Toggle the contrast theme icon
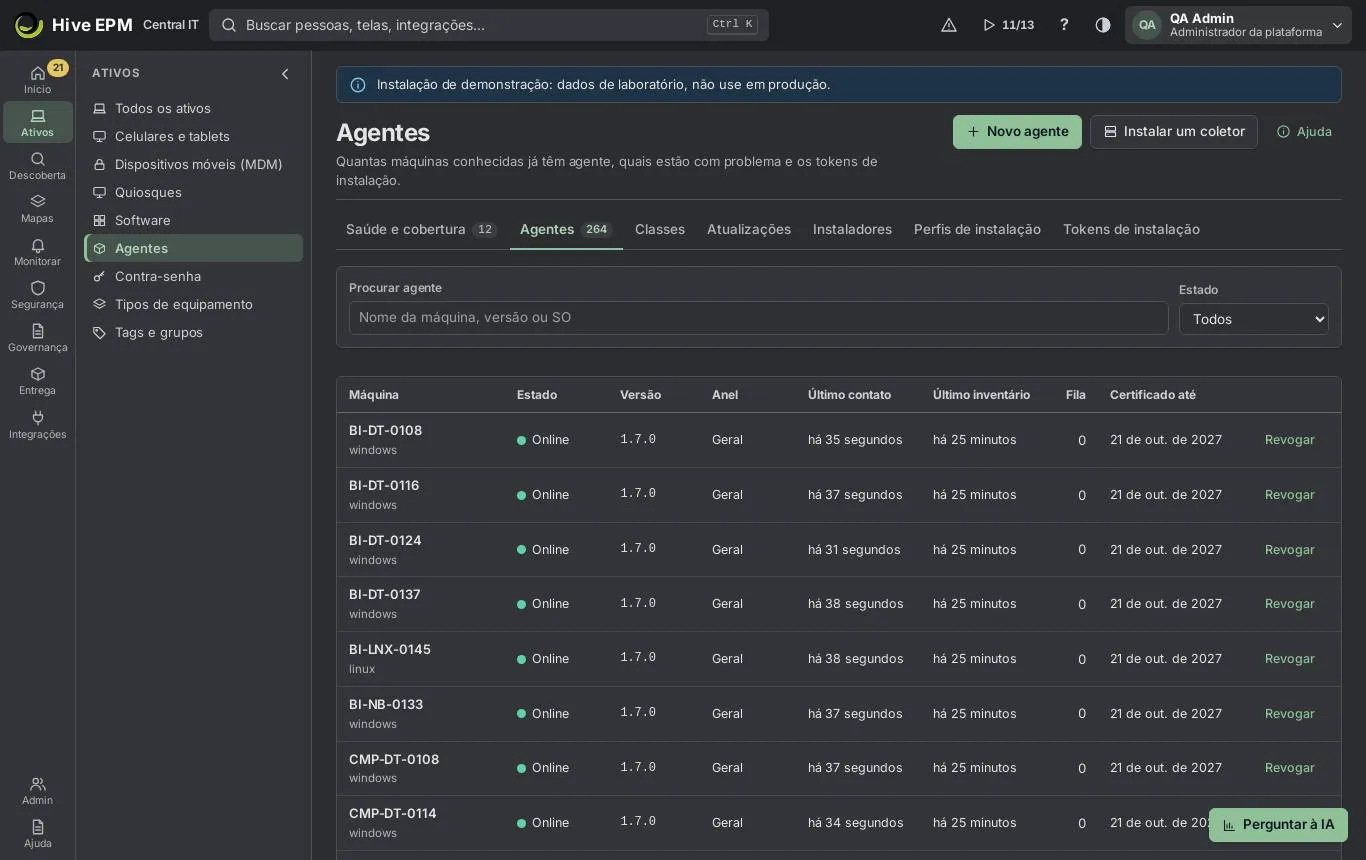Screen dimensions: 1366x860 click(1103, 25)
